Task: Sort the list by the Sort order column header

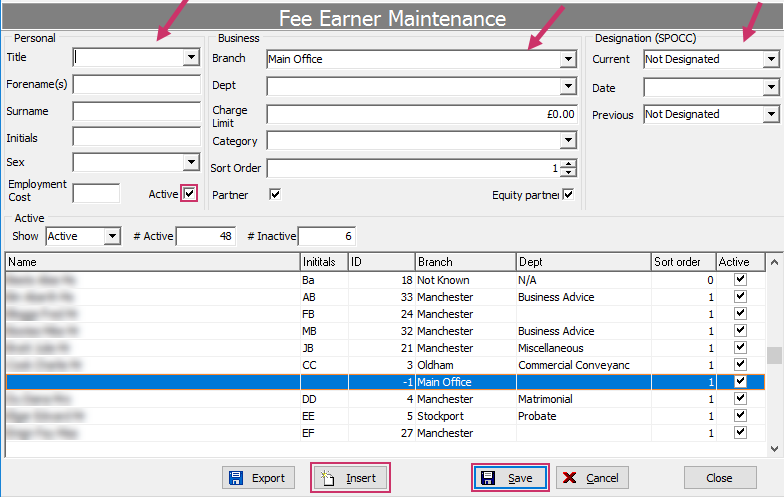Action: (x=684, y=262)
